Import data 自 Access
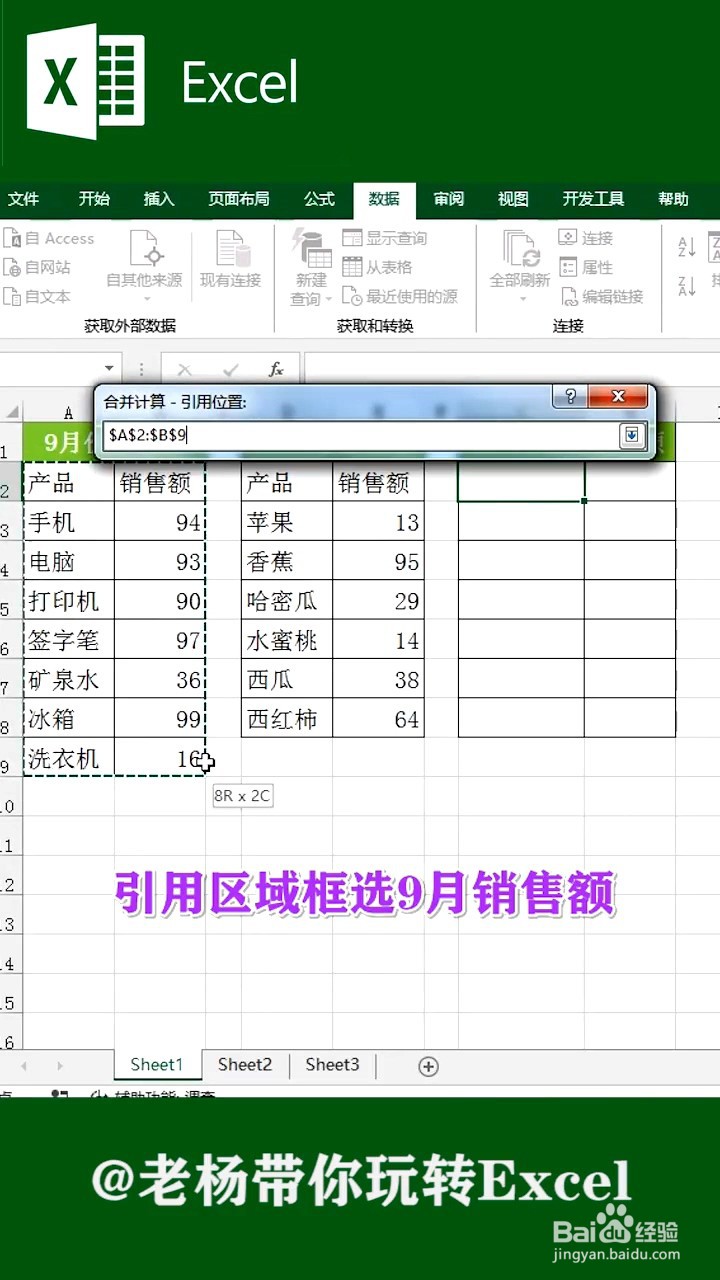The width and height of the screenshot is (720, 1280). (48, 238)
